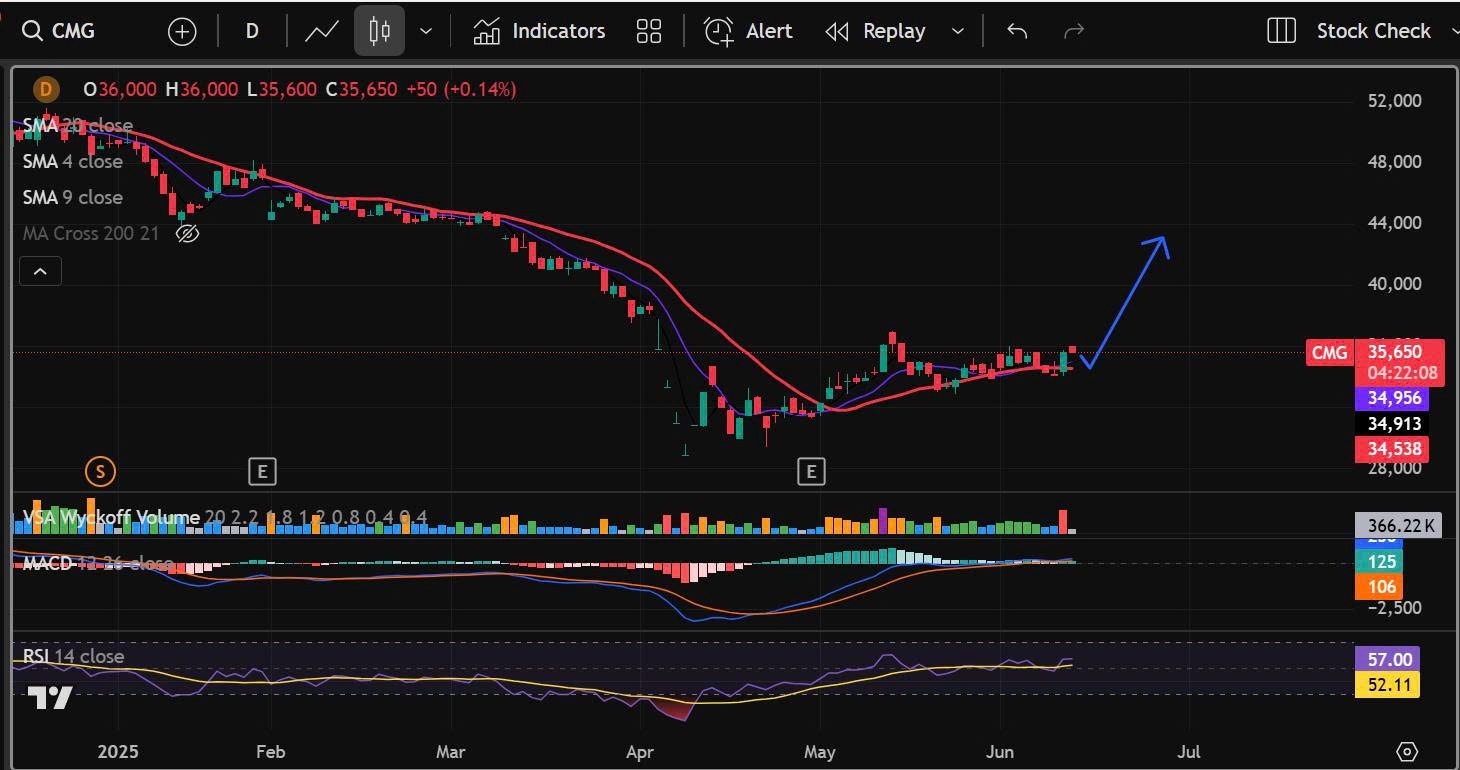Click the purple 34,956 price label
Screen dimensions: 1460x770
coord(1393,398)
